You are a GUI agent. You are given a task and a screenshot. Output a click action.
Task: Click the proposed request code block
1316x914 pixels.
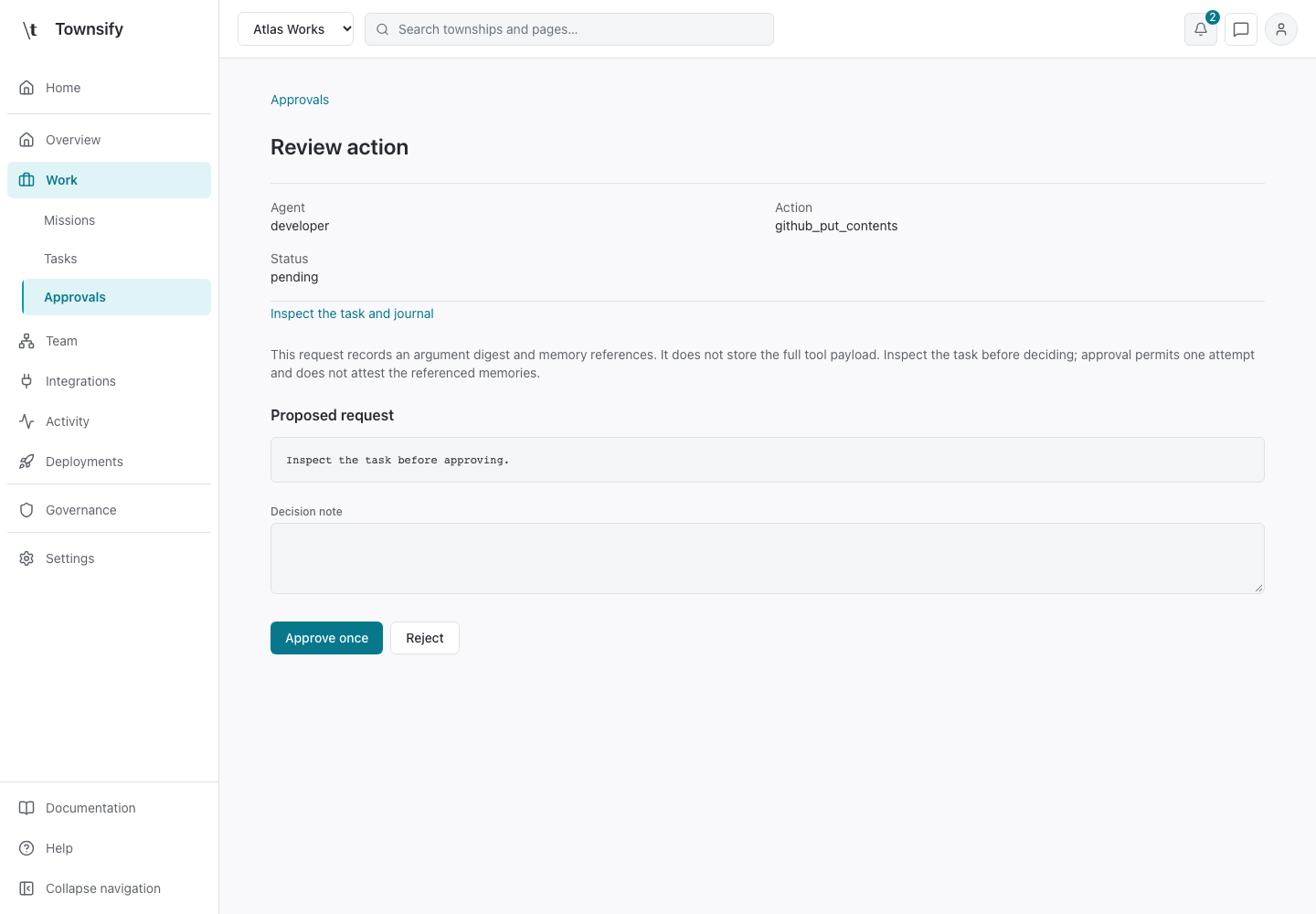(768, 460)
